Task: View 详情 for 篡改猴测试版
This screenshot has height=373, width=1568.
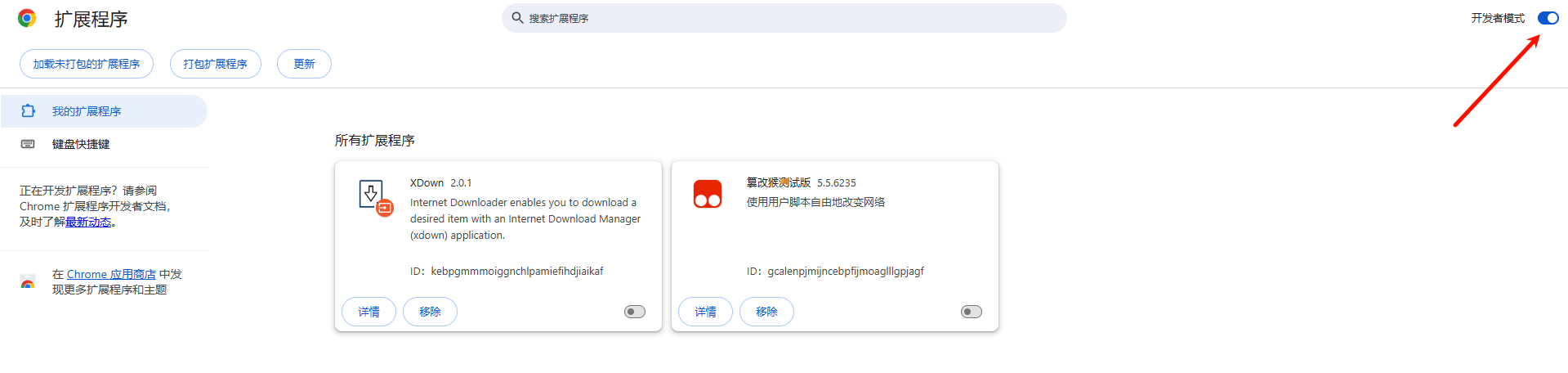Action: pyautogui.click(x=705, y=312)
